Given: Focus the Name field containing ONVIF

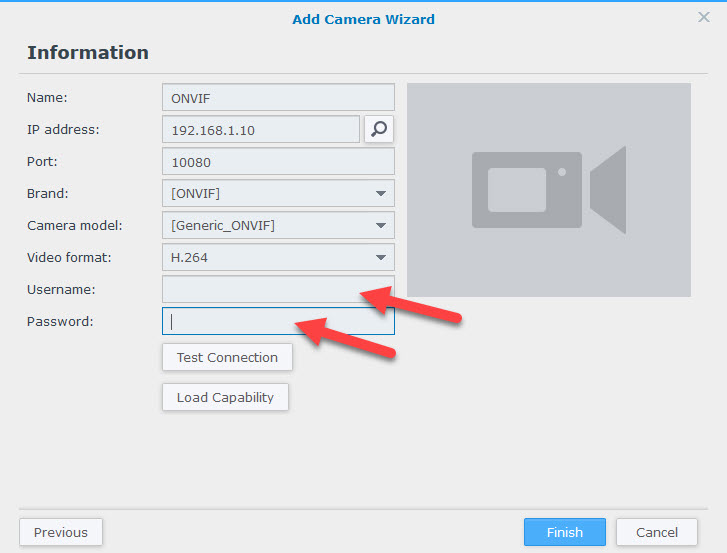Looking at the screenshot, I should click(x=278, y=97).
